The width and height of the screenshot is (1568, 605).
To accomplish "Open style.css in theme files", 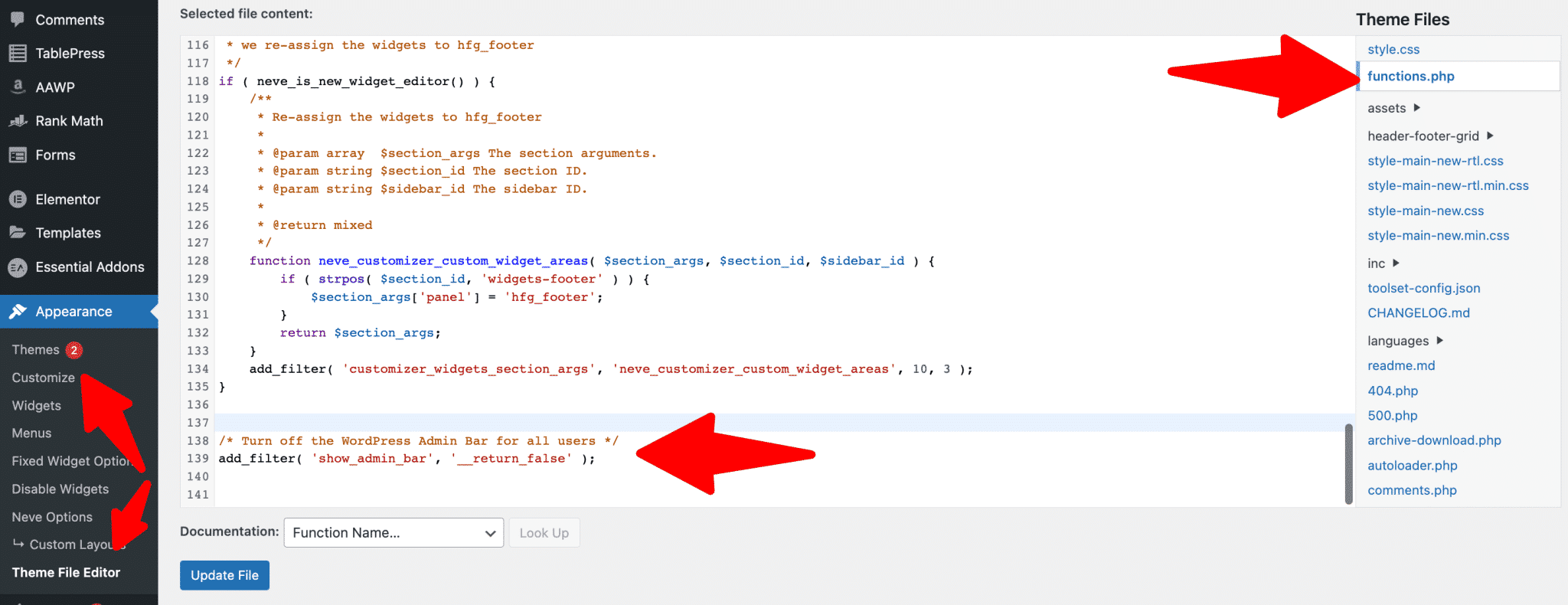I will (1393, 49).
